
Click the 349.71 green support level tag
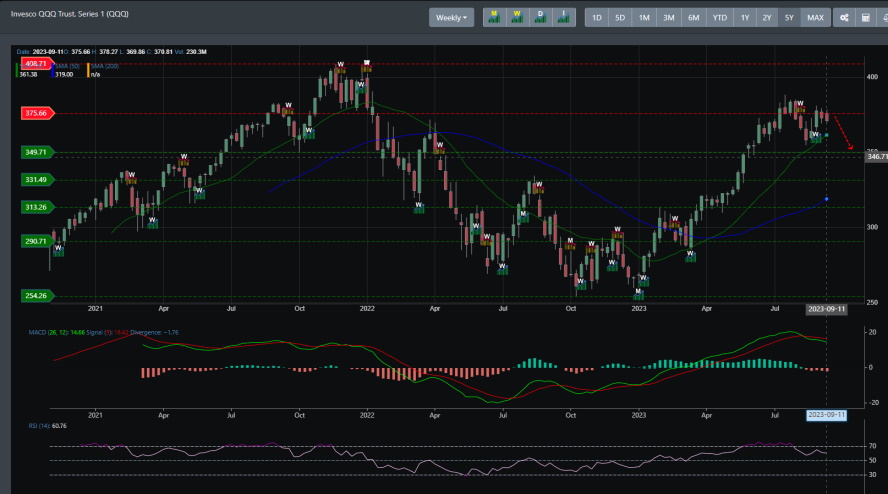pos(37,152)
